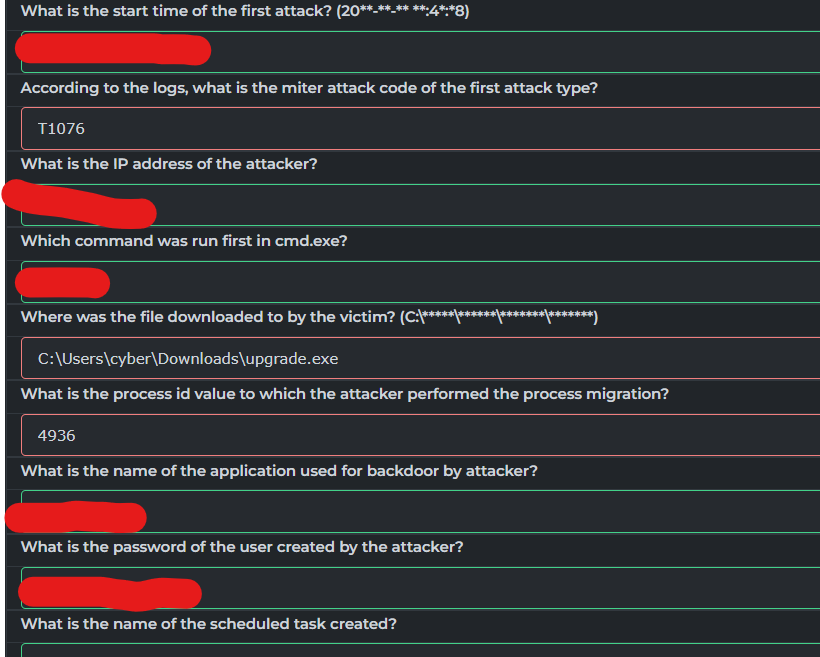
Task: Click the red scribble hiding the start time answer
Action: pyautogui.click(x=113, y=49)
